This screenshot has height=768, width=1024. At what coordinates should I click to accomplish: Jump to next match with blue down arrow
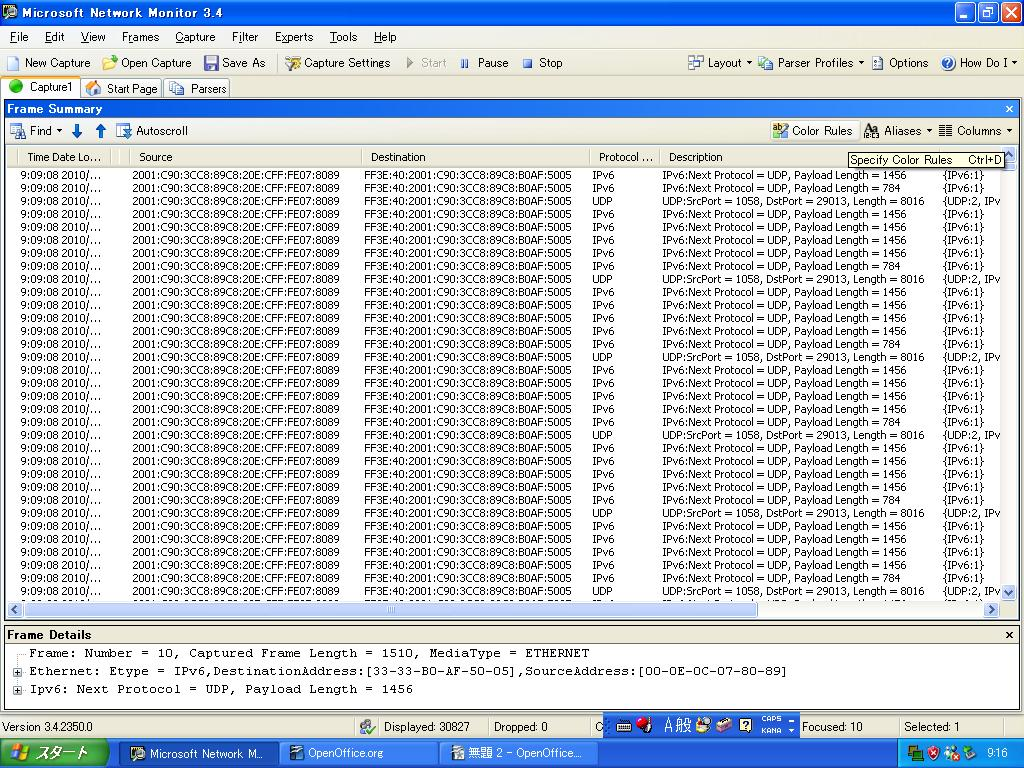[x=77, y=131]
